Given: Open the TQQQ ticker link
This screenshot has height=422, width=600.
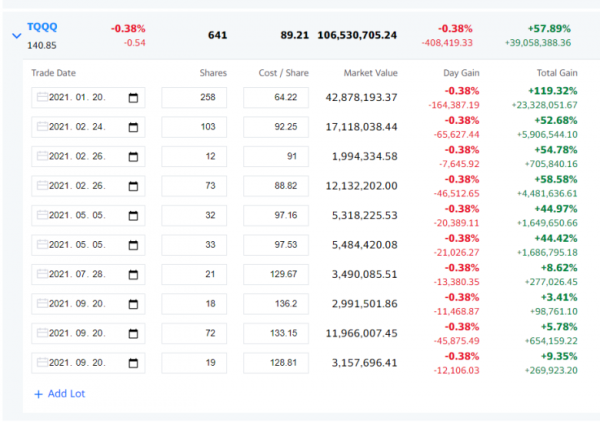Looking at the screenshot, I should 42,27.
